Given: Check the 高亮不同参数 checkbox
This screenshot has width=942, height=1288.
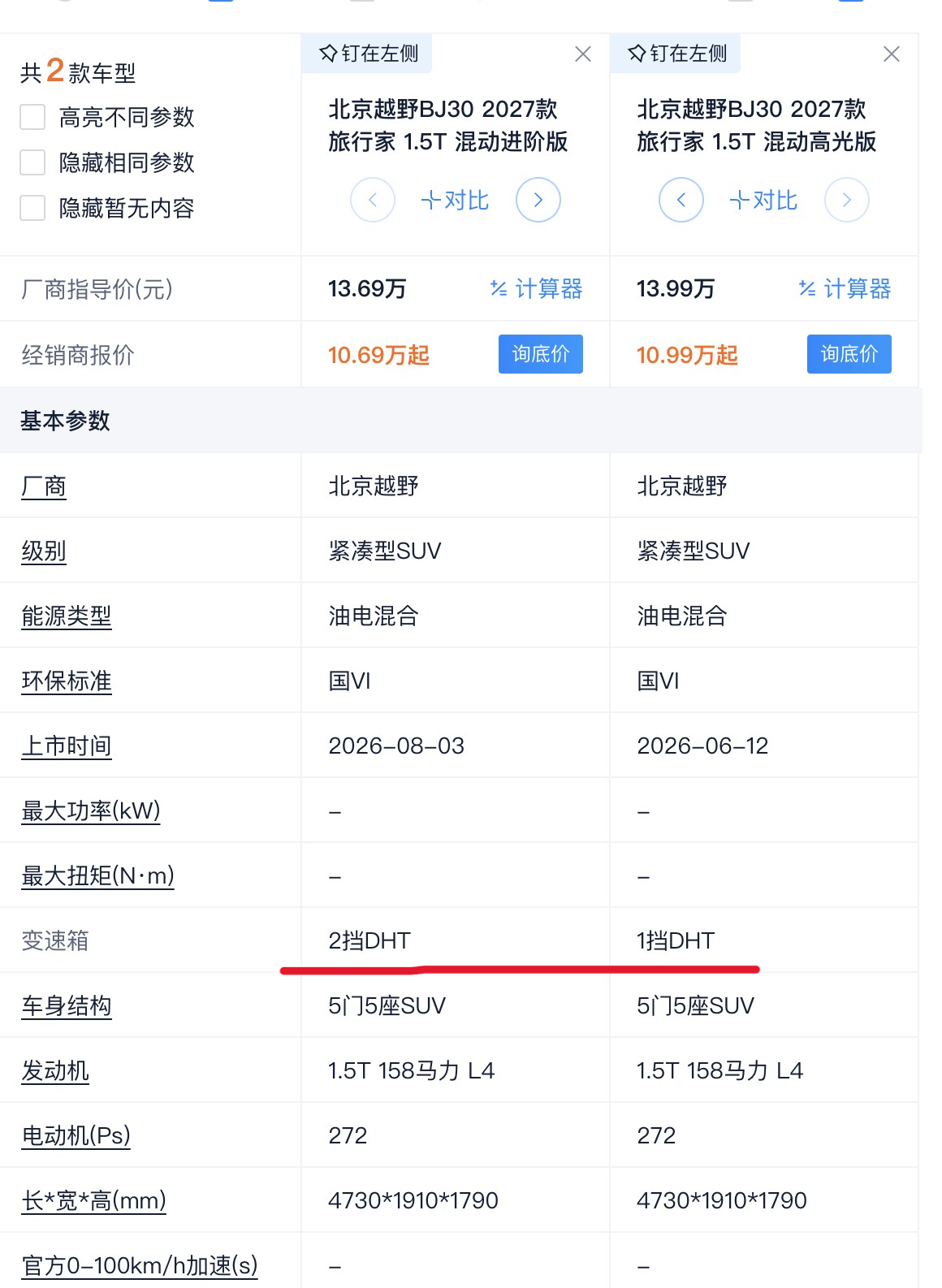Looking at the screenshot, I should tap(32, 117).
